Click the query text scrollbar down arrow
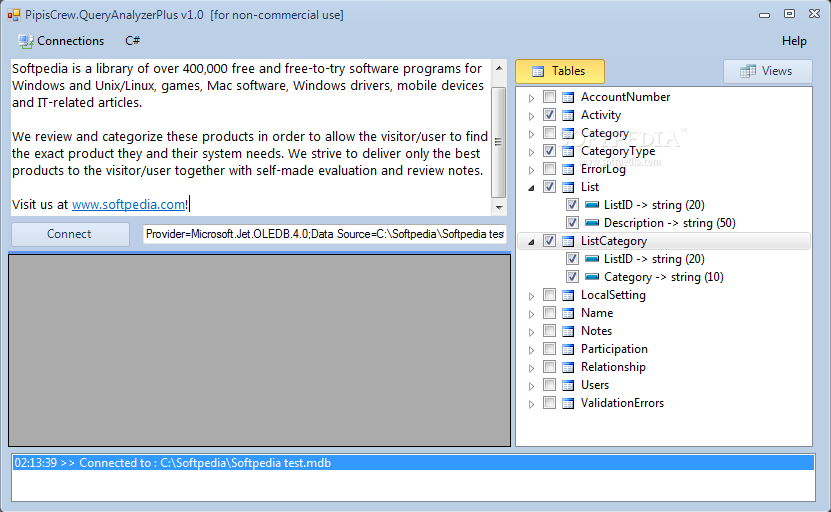 (x=499, y=207)
